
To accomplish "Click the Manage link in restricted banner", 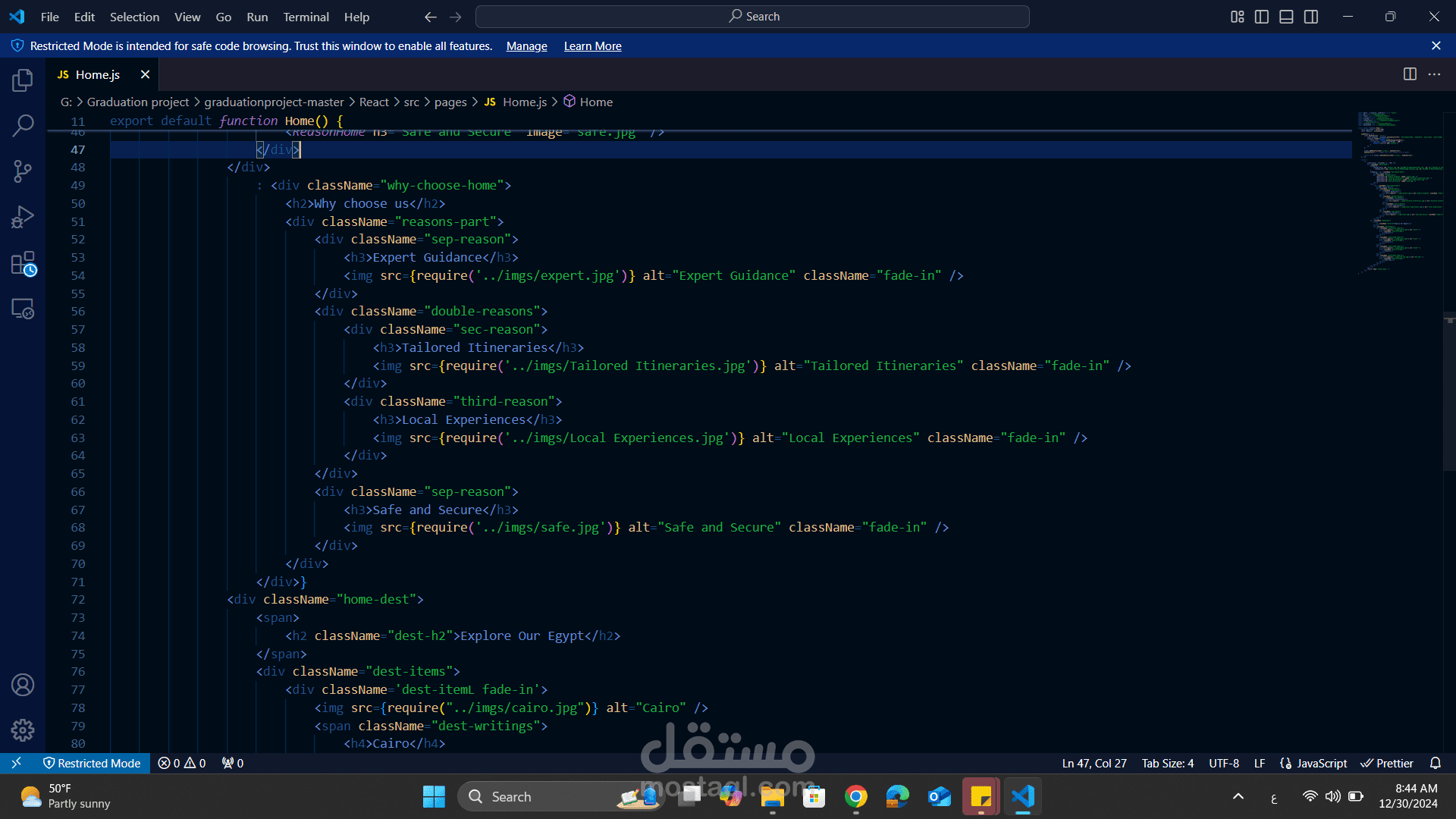I will [x=526, y=46].
